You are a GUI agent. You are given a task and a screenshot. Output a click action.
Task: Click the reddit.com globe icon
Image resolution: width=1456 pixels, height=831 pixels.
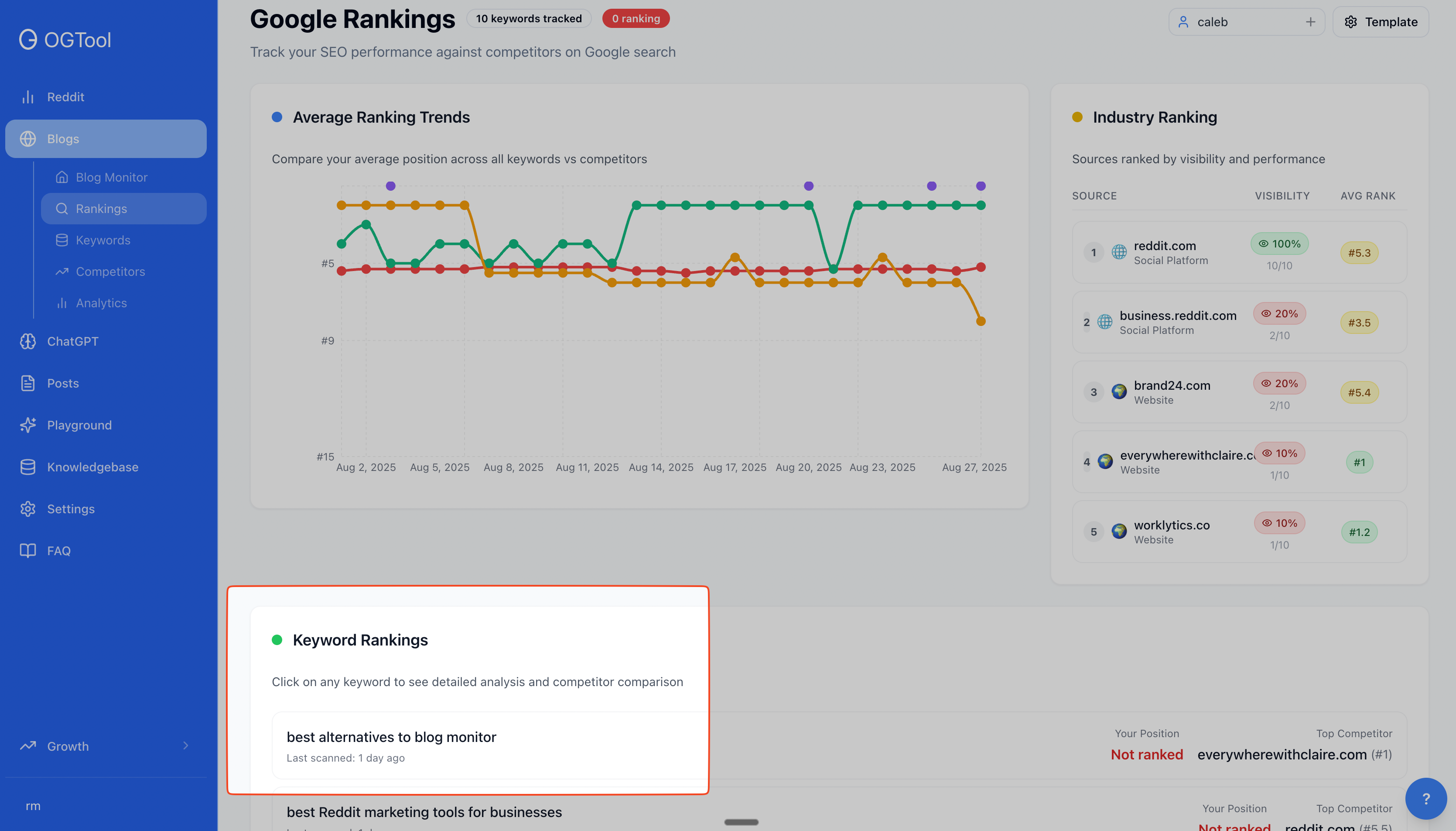(1119, 252)
